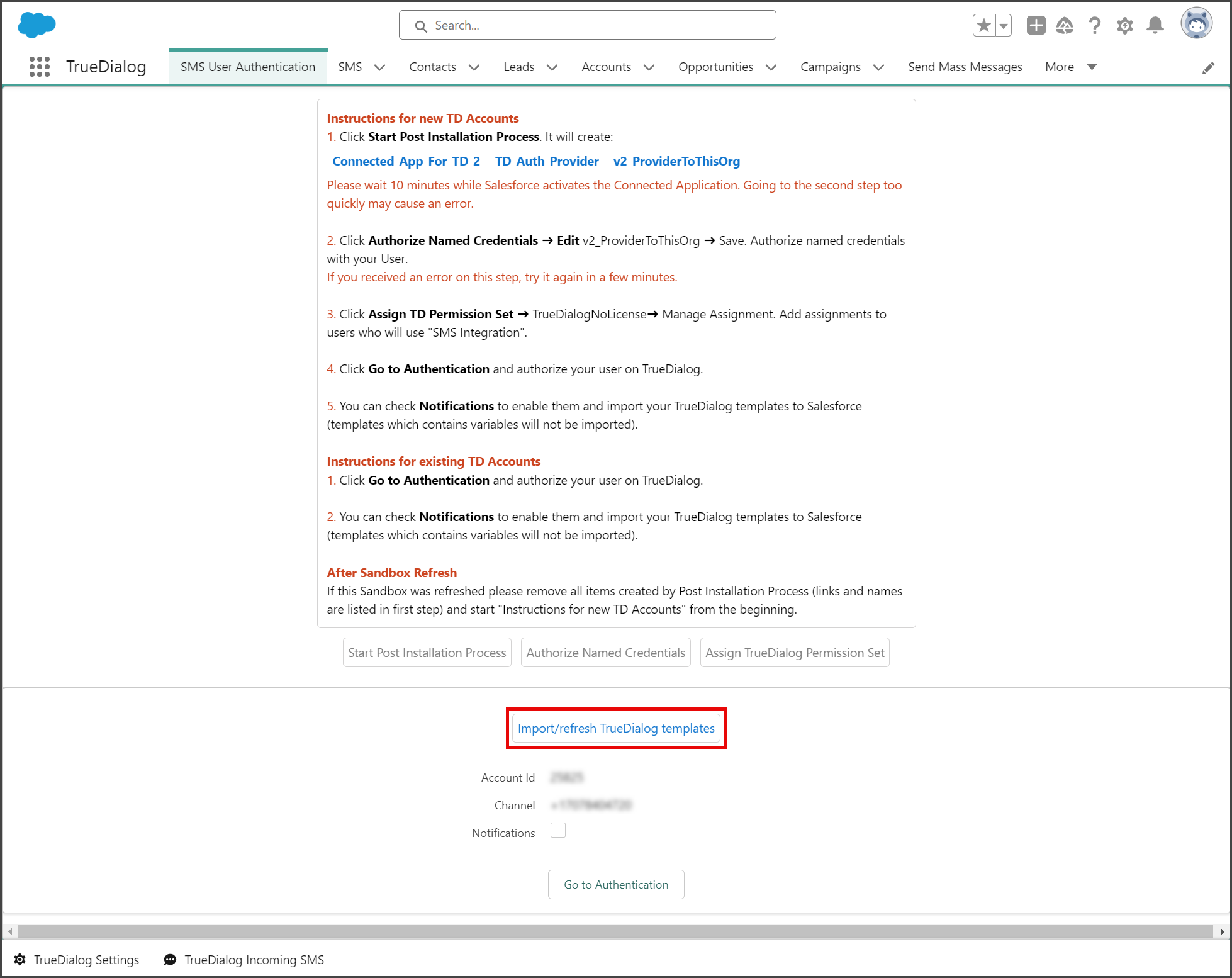Image resolution: width=1232 pixels, height=978 pixels.
Task: Click the horizontal scrollbar track
Action: point(615,931)
